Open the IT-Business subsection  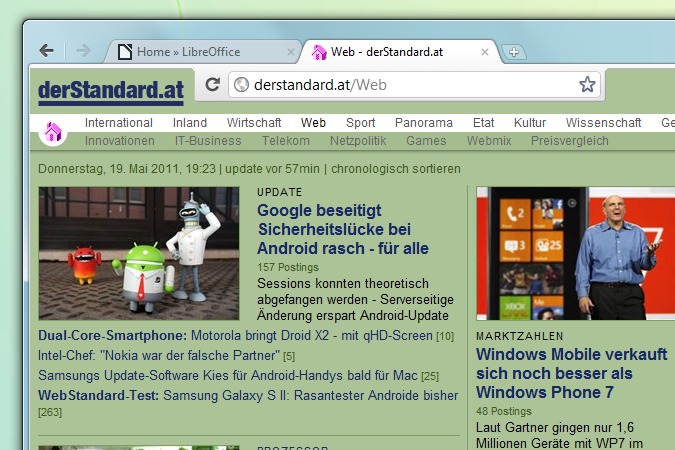click(x=208, y=141)
